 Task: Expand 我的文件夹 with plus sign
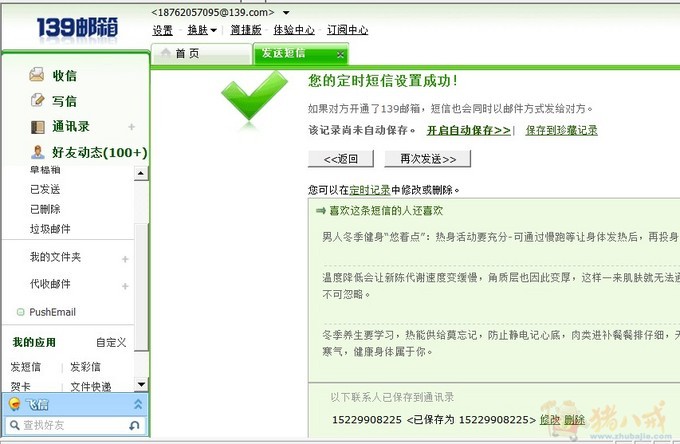[125, 259]
